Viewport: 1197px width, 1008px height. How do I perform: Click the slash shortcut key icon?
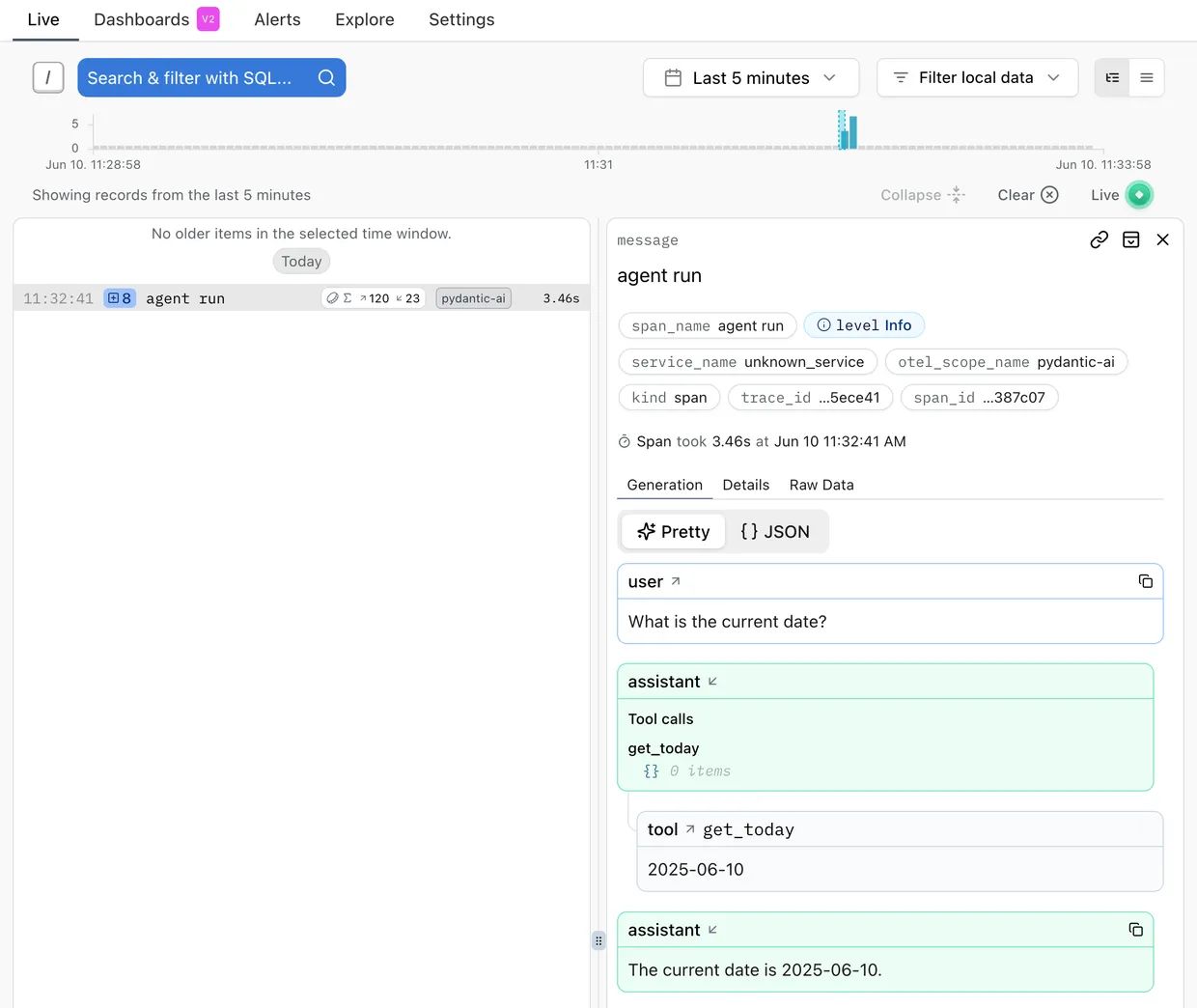coord(48,78)
